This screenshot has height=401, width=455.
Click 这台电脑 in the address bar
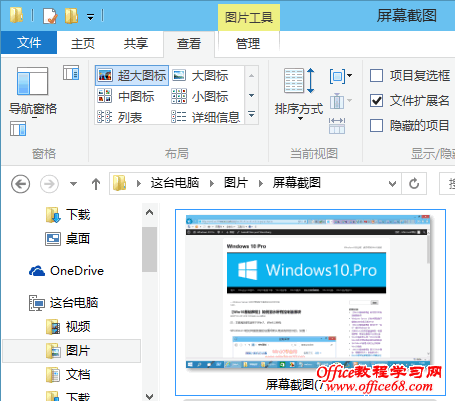coord(175,183)
